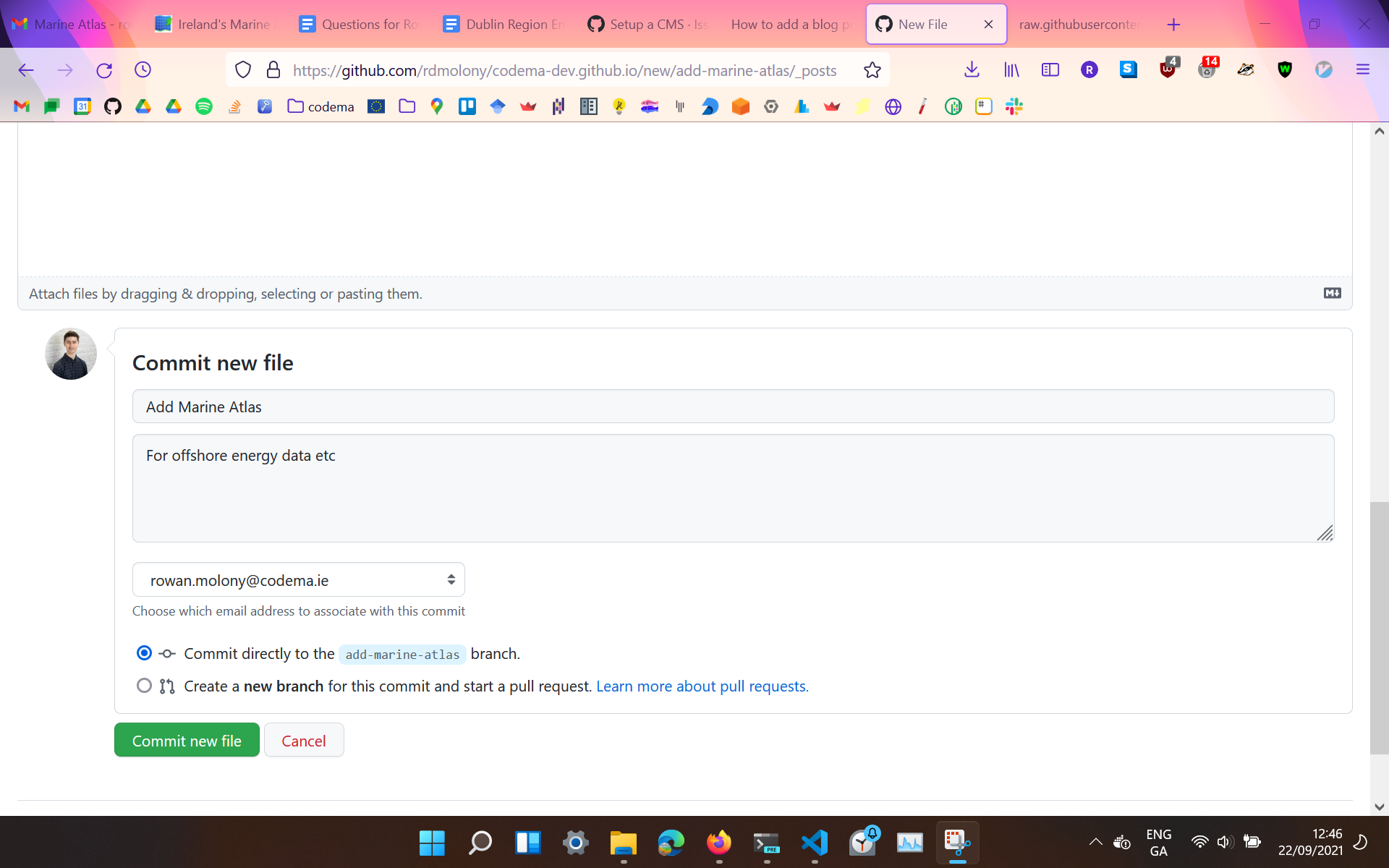This screenshot has height=868, width=1389.
Task: Reload the current GitHub page
Action: click(104, 70)
